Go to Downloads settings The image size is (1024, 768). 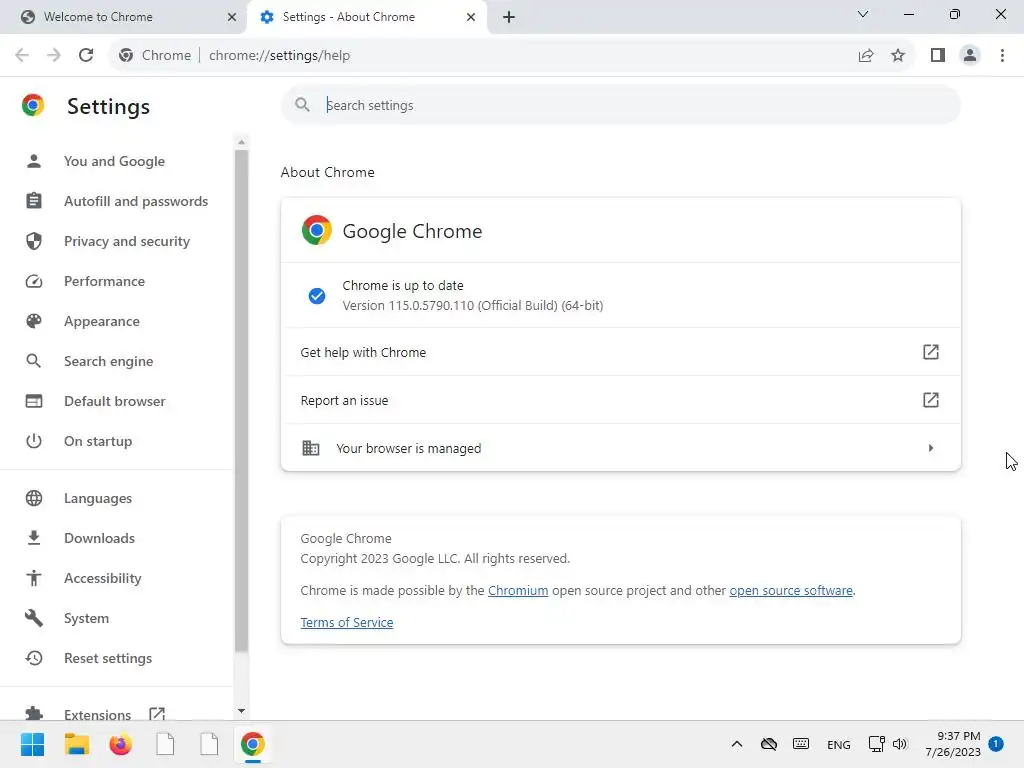99,538
